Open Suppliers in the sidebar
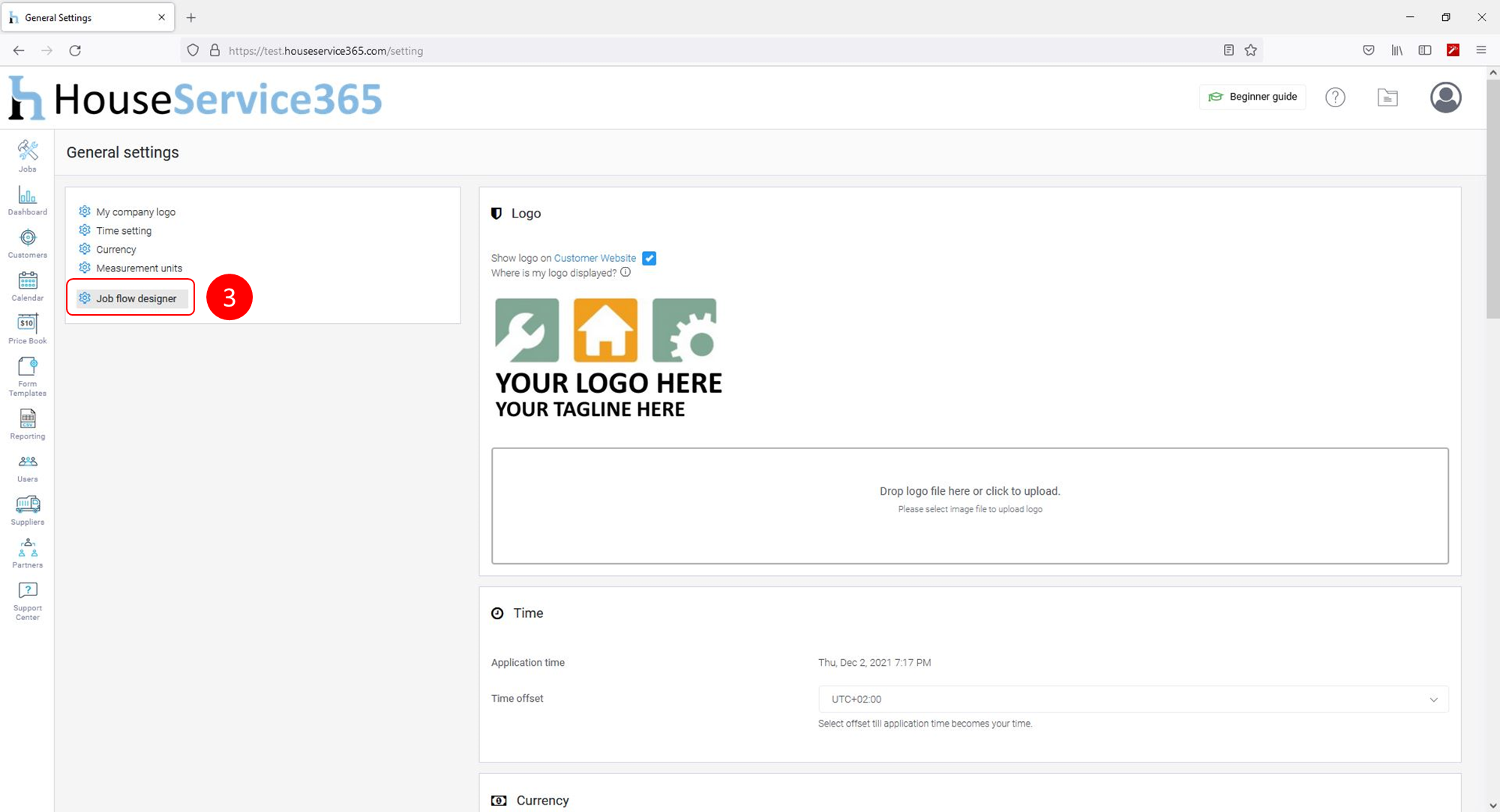Image resolution: width=1500 pixels, height=812 pixels. click(28, 511)
